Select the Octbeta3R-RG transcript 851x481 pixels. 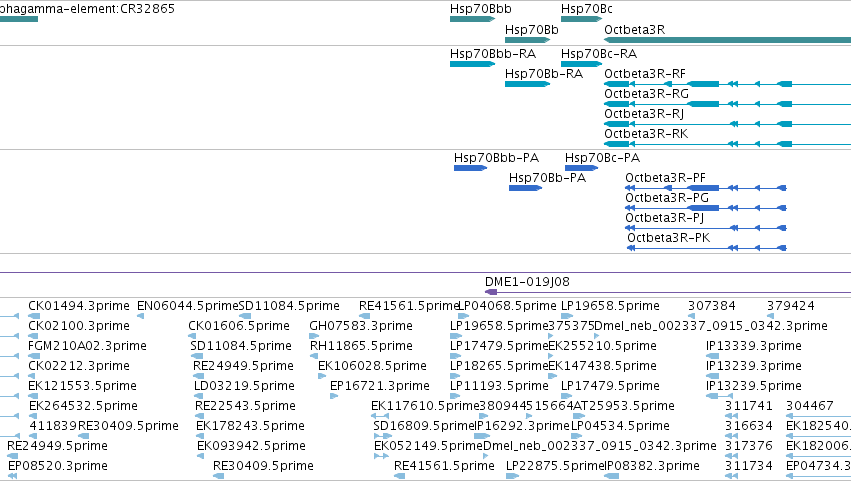click(x=646, y=94)
